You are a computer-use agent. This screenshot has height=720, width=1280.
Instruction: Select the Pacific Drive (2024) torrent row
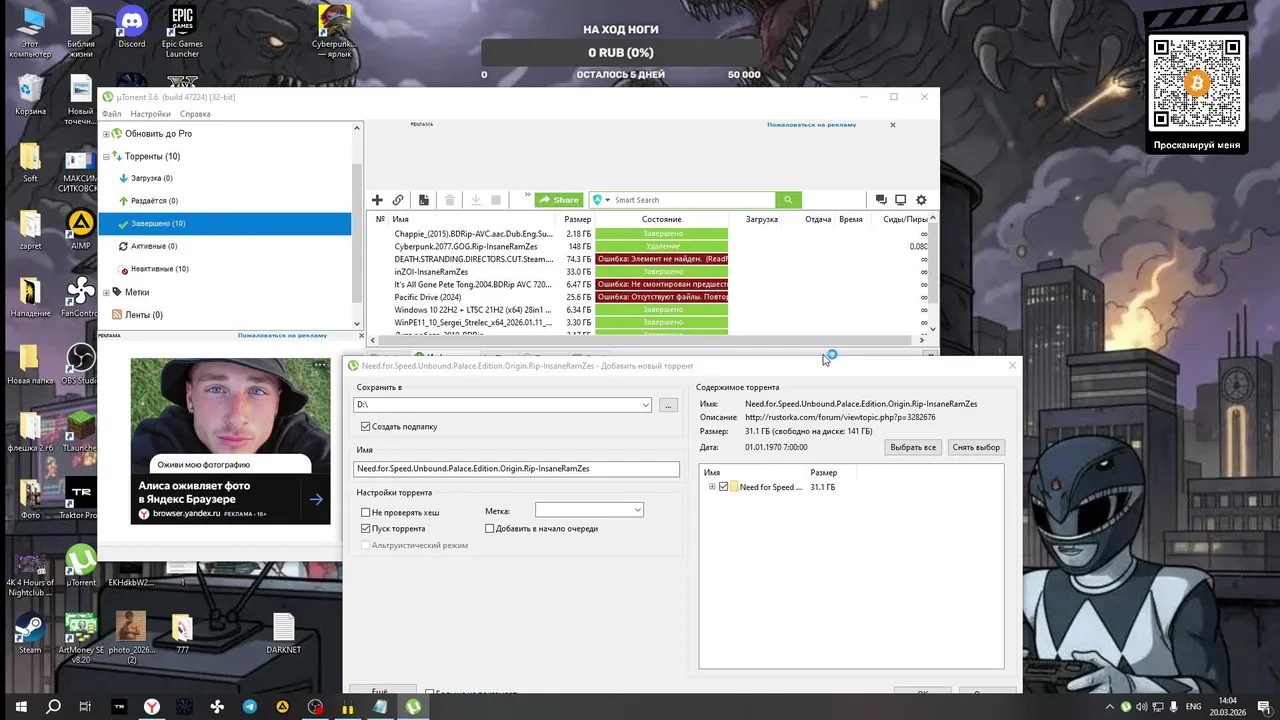(650, 297)
